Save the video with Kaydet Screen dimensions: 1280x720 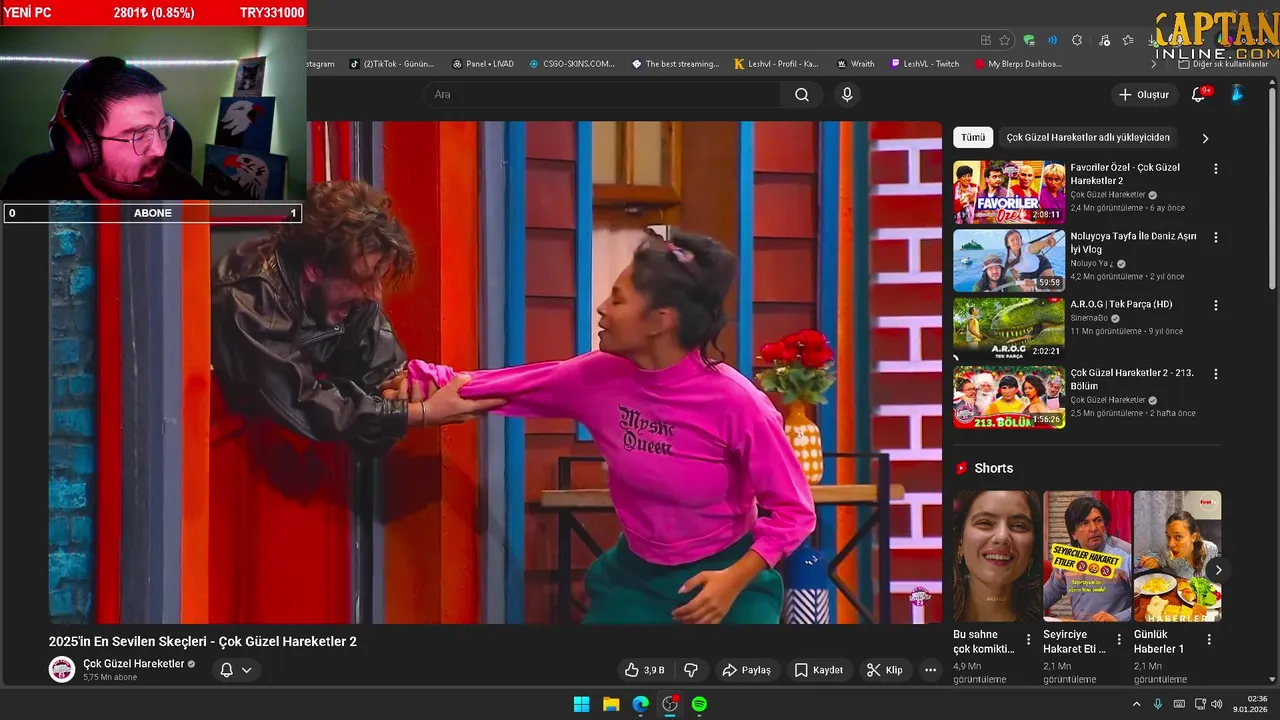pyautogui.click(x=819, y=670)
